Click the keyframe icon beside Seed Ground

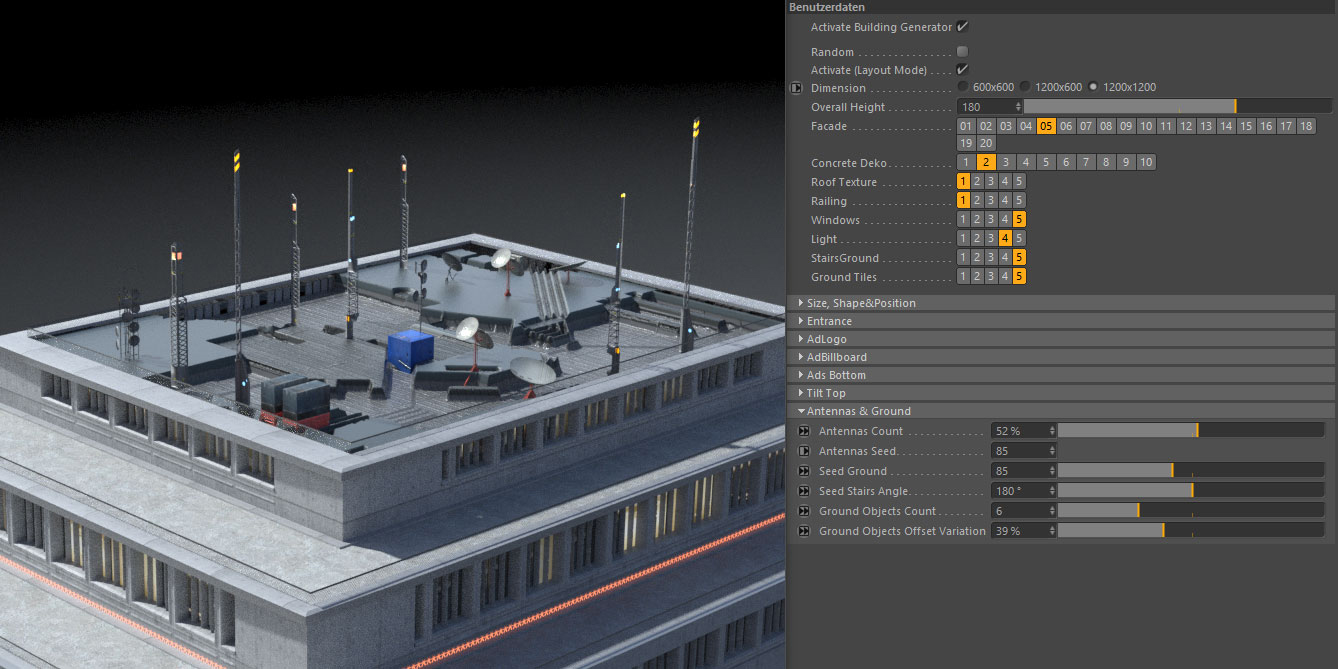click(x=802, y=470)
